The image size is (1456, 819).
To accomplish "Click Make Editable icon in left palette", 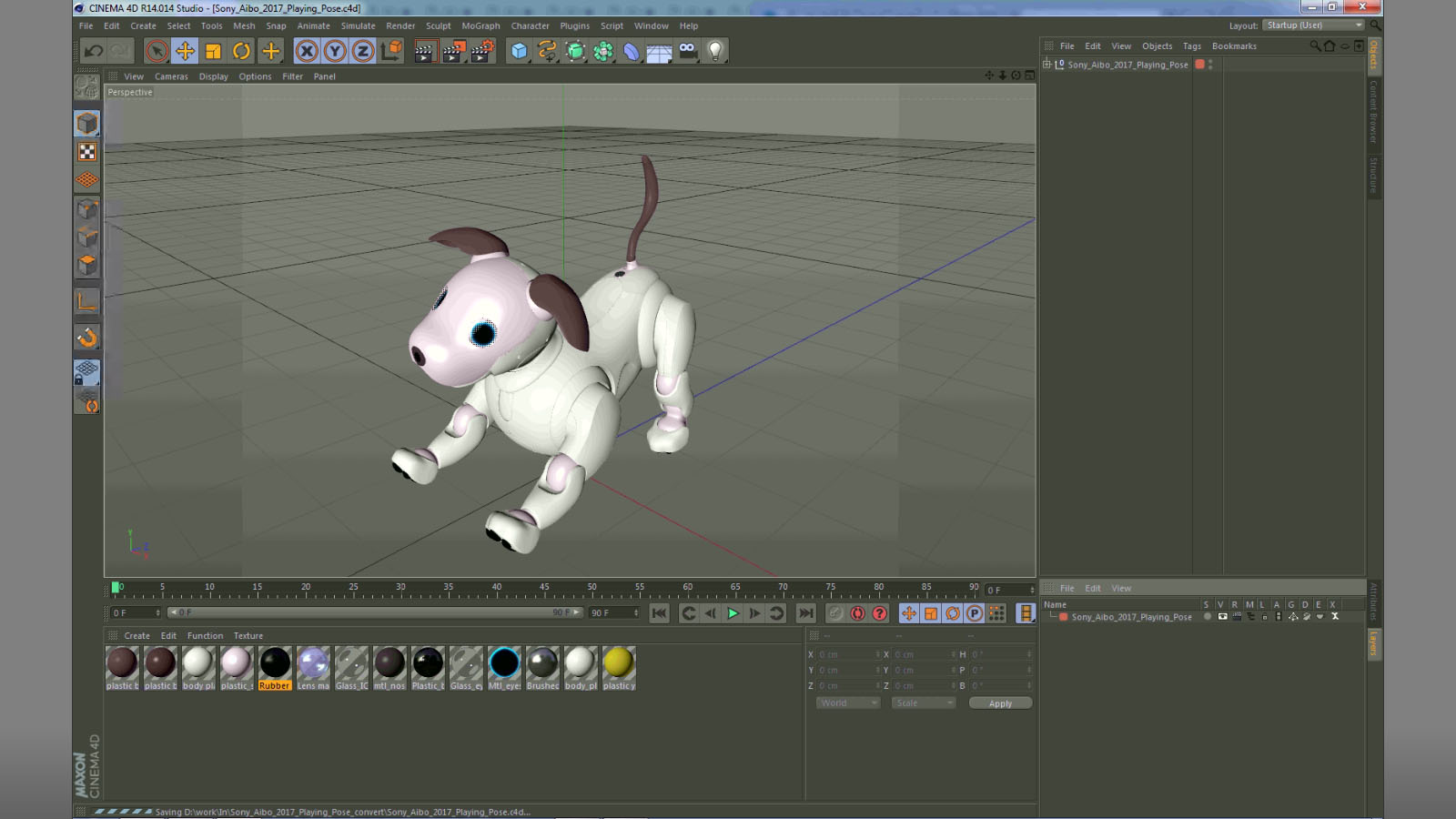I will (87, 86).
